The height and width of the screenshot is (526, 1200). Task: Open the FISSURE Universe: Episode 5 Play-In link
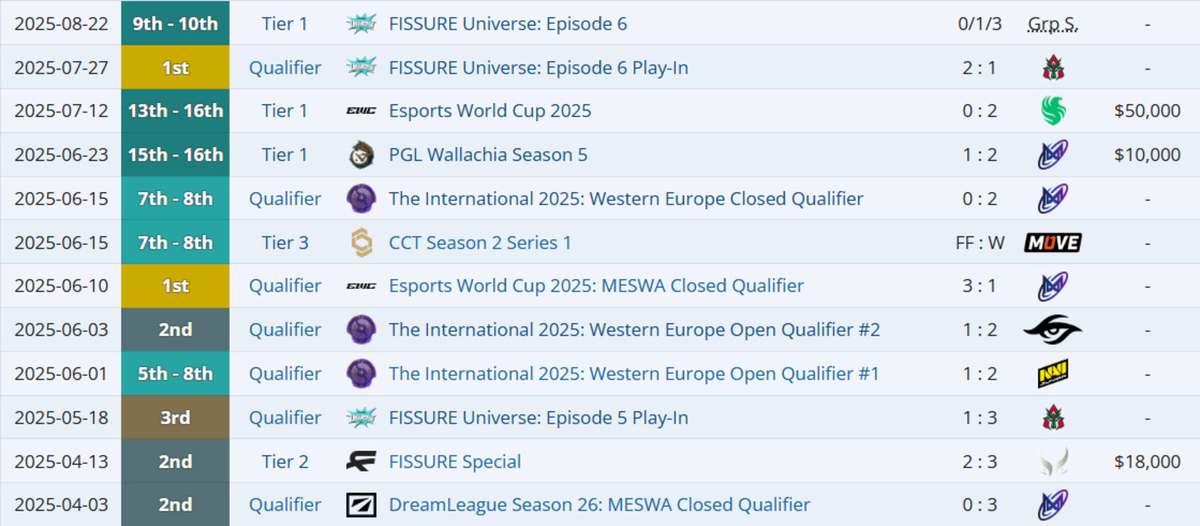(x=539, y=418)
